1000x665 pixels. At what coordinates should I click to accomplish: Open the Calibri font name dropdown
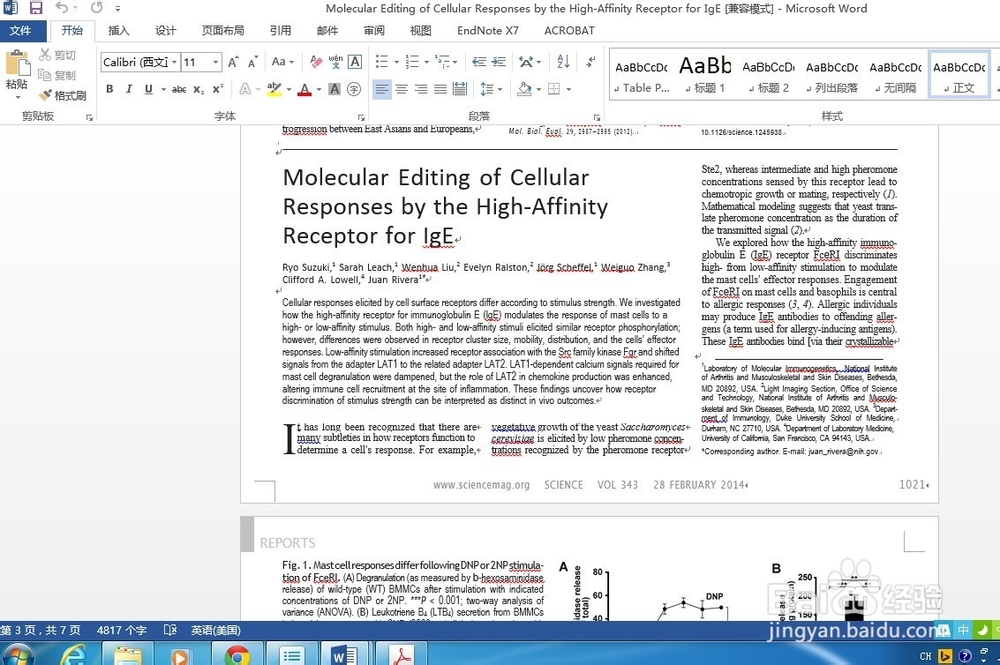point(173,62)
